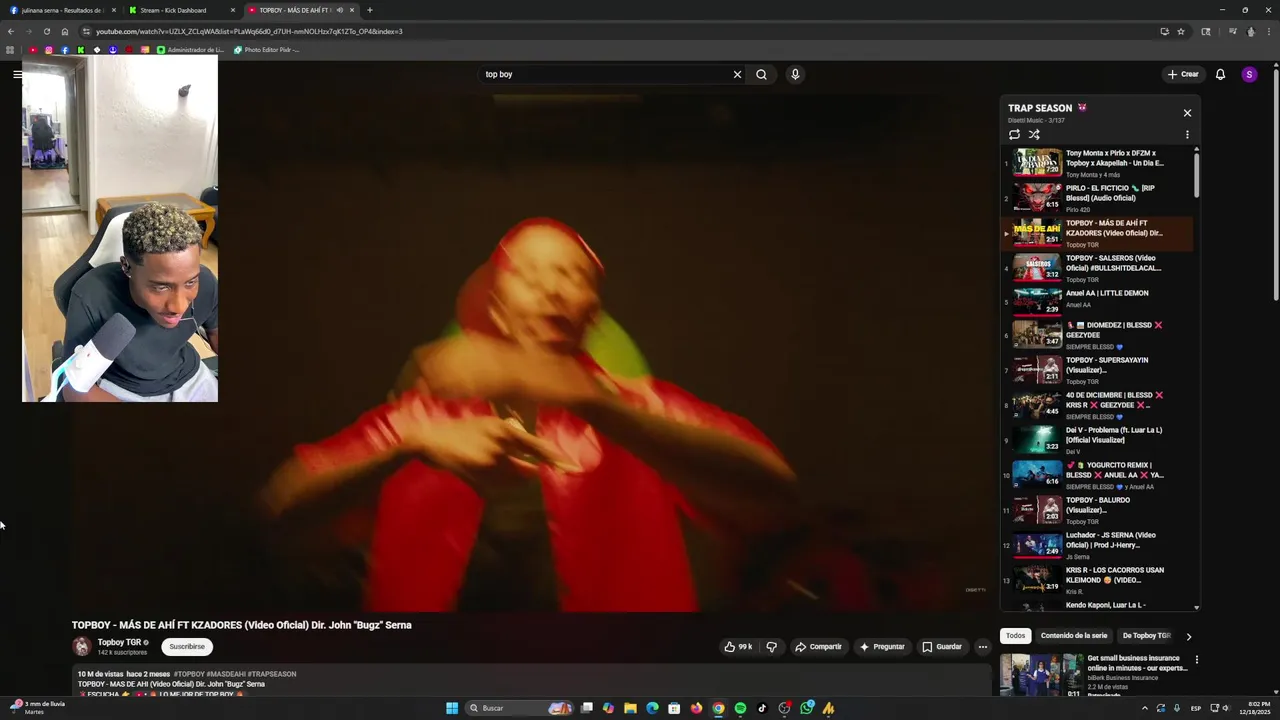1280x720 pixels.
Task: Open the Kick bookmark icon
Action: [x=81, y=49]
